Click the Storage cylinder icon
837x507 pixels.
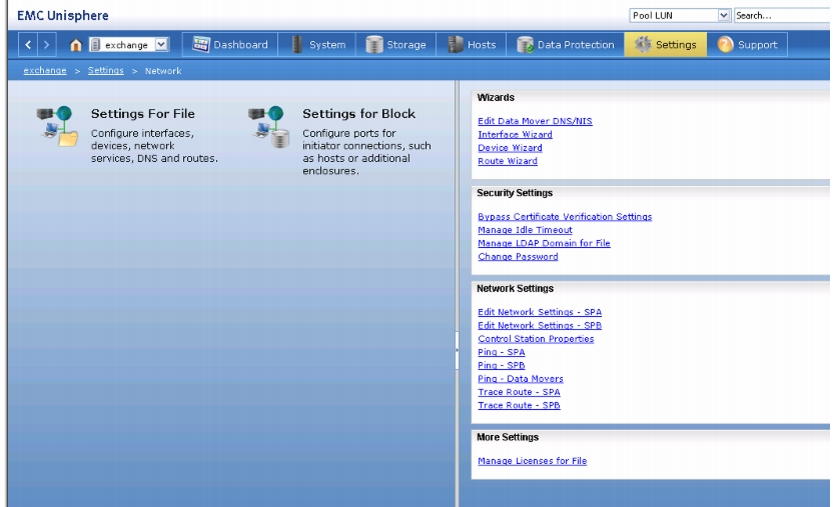click(x=374, y=45)
